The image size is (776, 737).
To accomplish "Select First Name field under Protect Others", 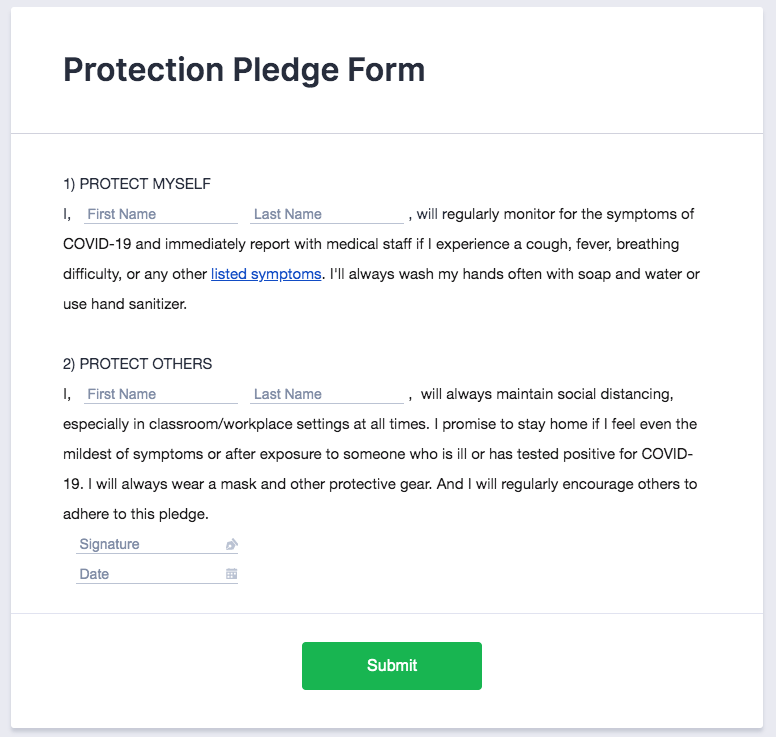I will tap(158, 394).
